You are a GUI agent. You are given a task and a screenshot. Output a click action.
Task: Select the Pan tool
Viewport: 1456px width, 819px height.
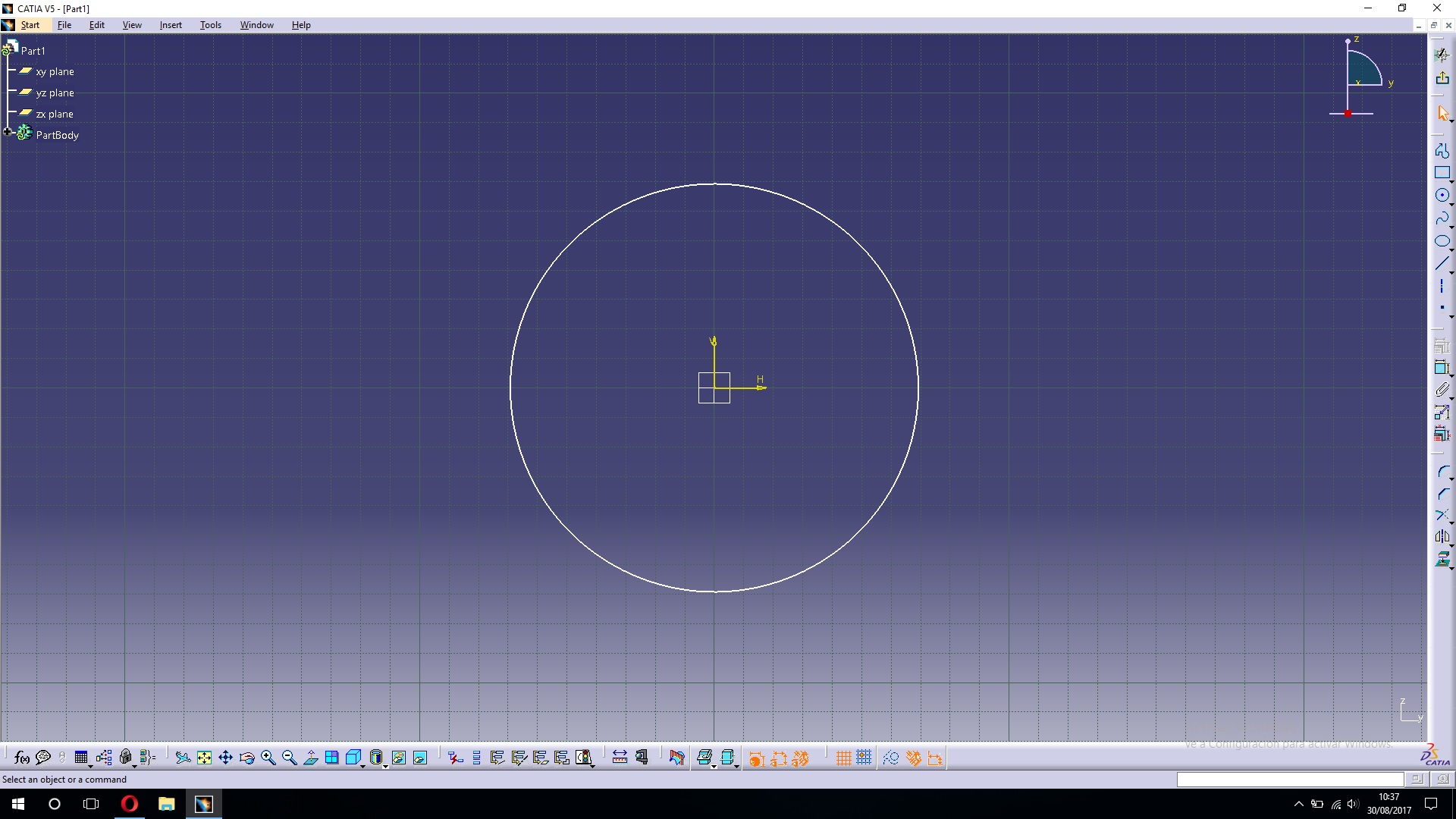point(224,758)
